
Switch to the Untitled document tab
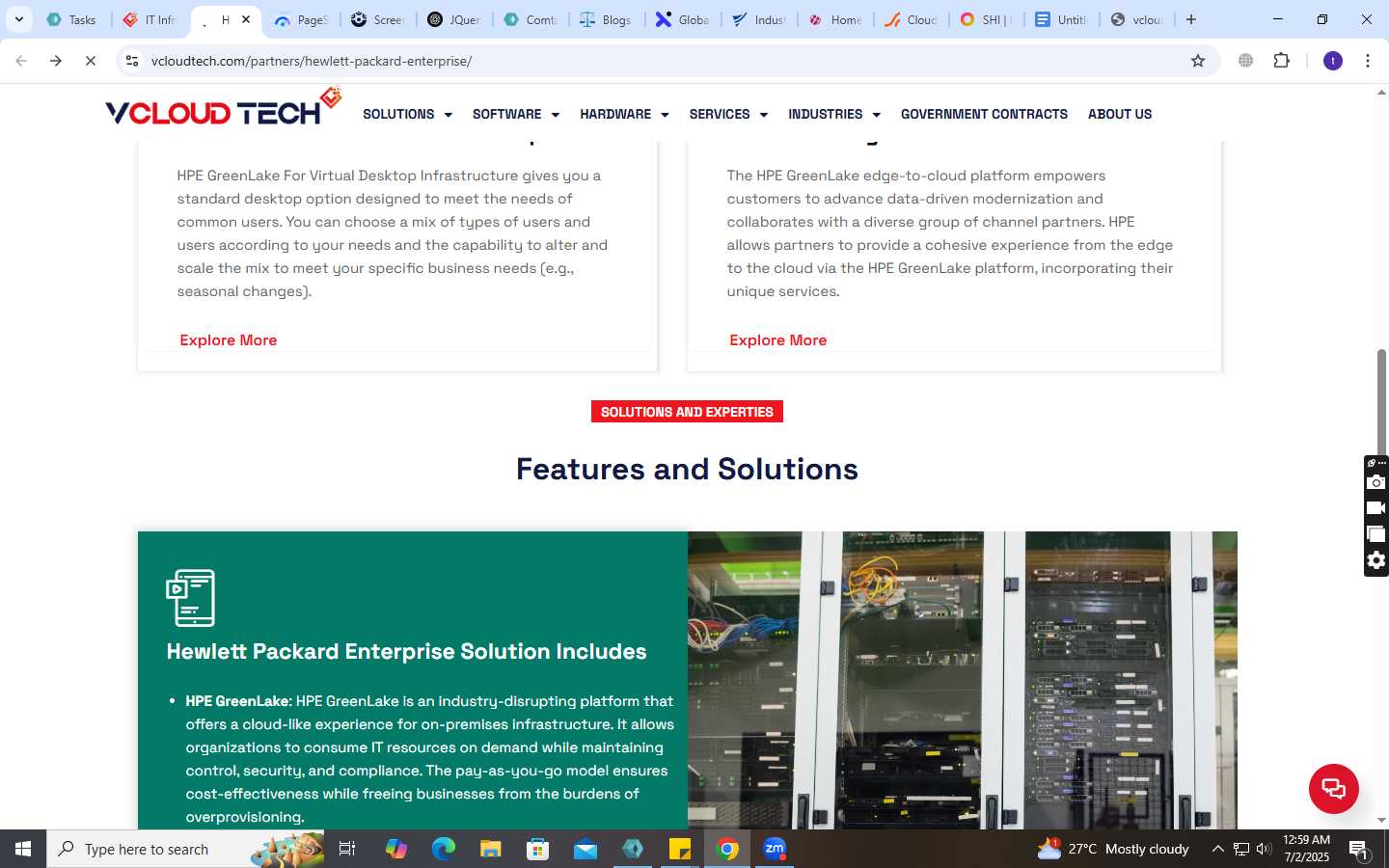1062,19
